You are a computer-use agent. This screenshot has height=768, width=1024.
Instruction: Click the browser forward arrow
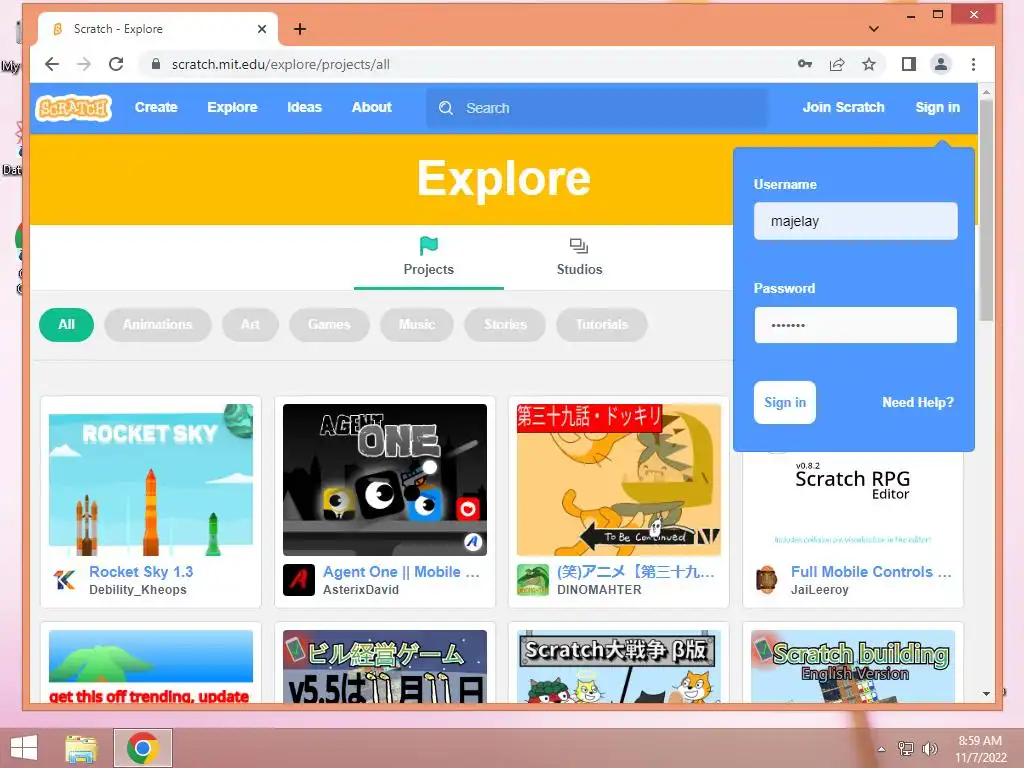tap(84, 64)
